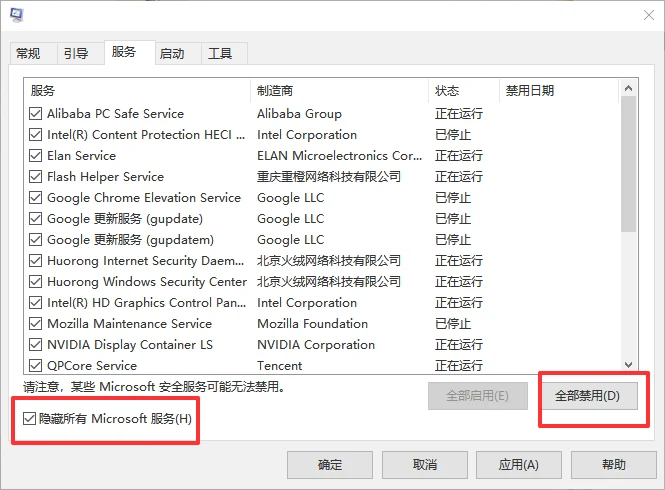Uncheck Alibaba PC Safe Service checkbox

(x=36, y=114)
